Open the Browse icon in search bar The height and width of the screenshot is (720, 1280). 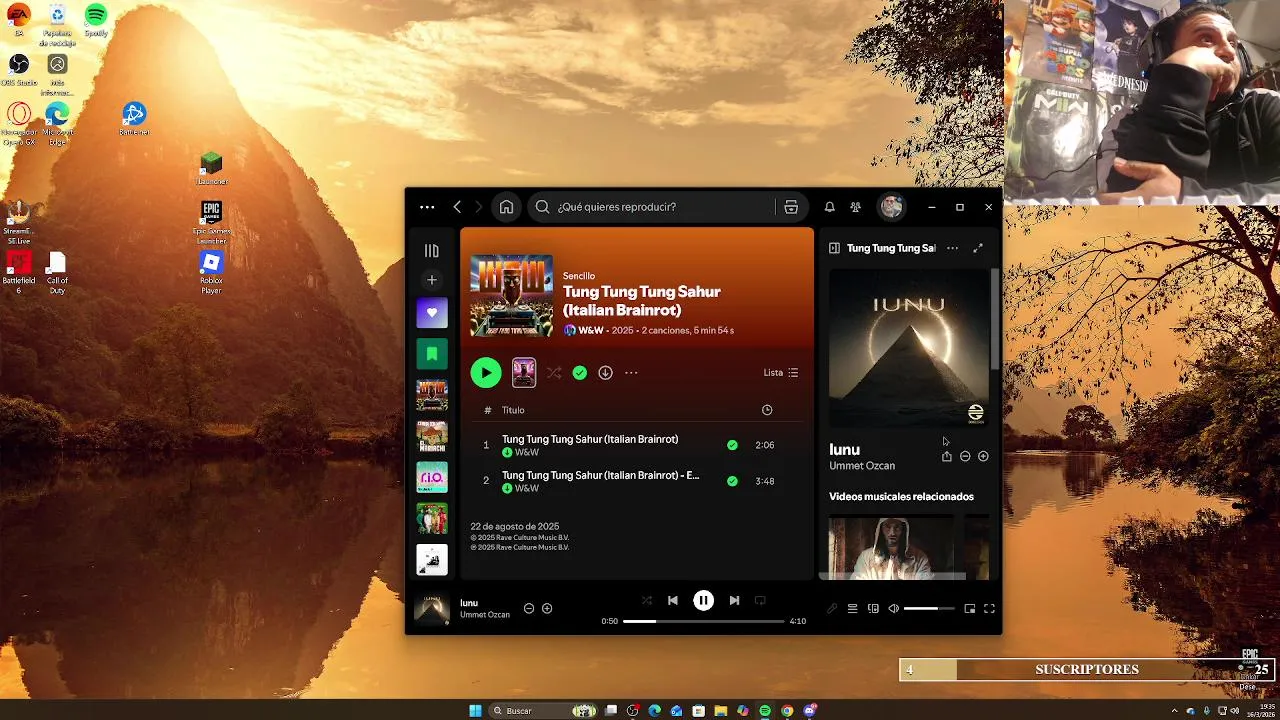791,207
